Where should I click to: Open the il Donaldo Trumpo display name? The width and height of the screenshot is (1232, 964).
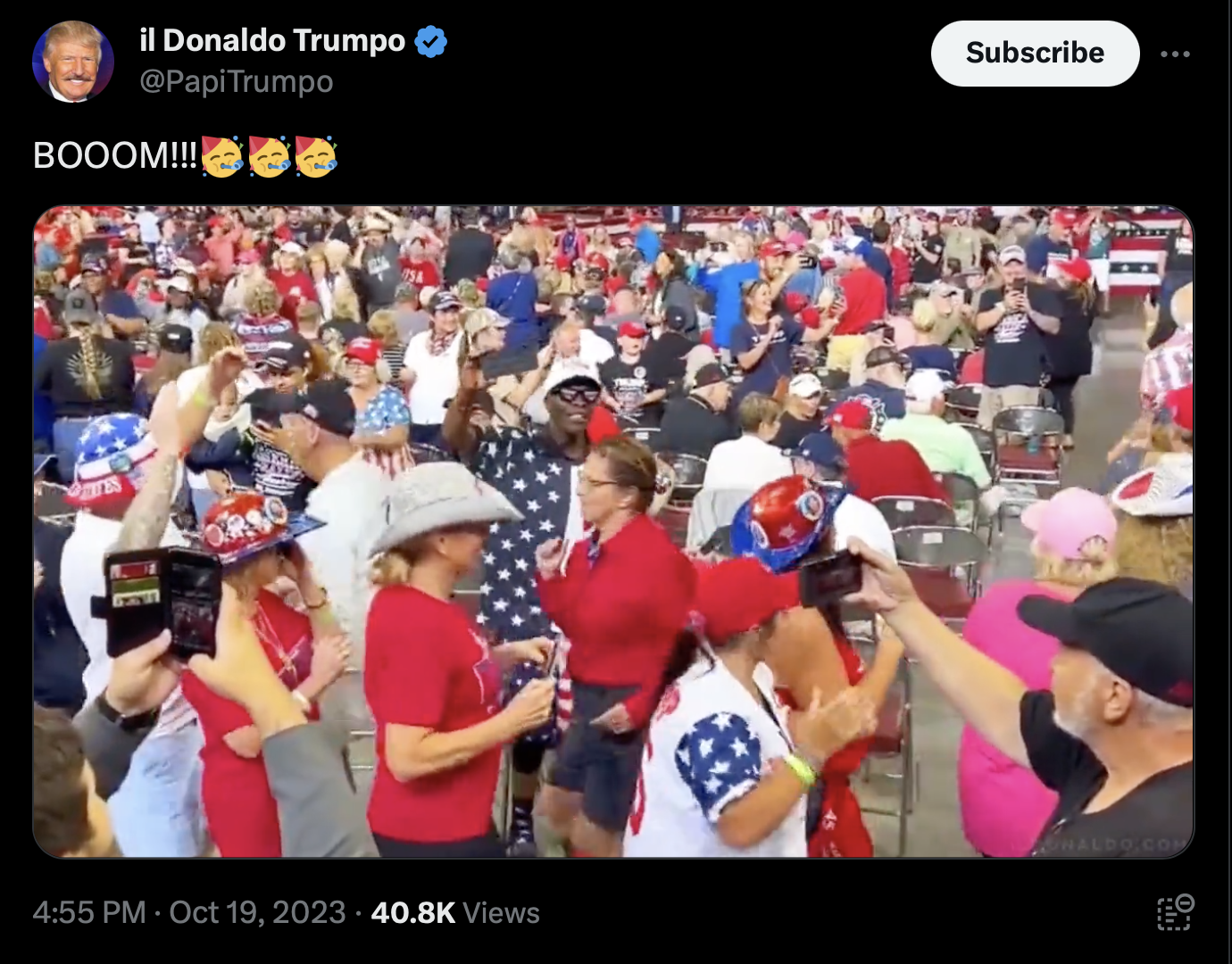pos(272,40)
